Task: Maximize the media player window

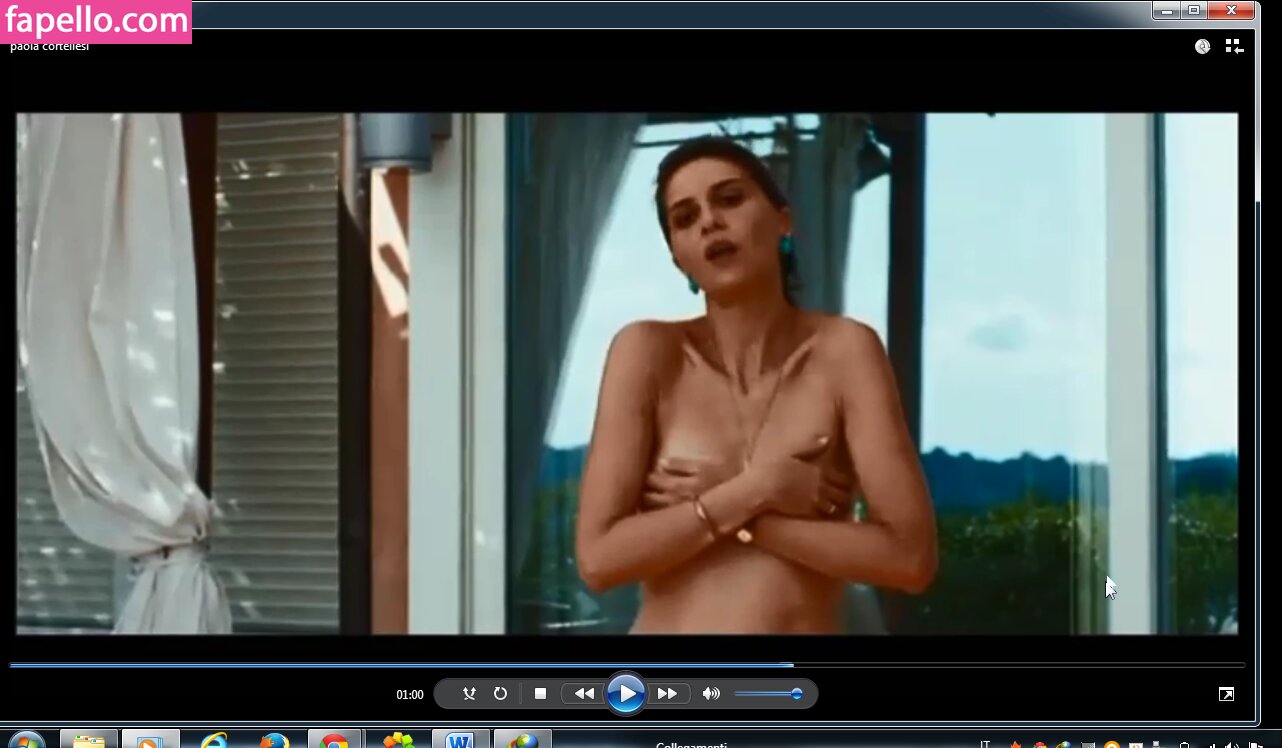Action: click(x=1193, y=10)
